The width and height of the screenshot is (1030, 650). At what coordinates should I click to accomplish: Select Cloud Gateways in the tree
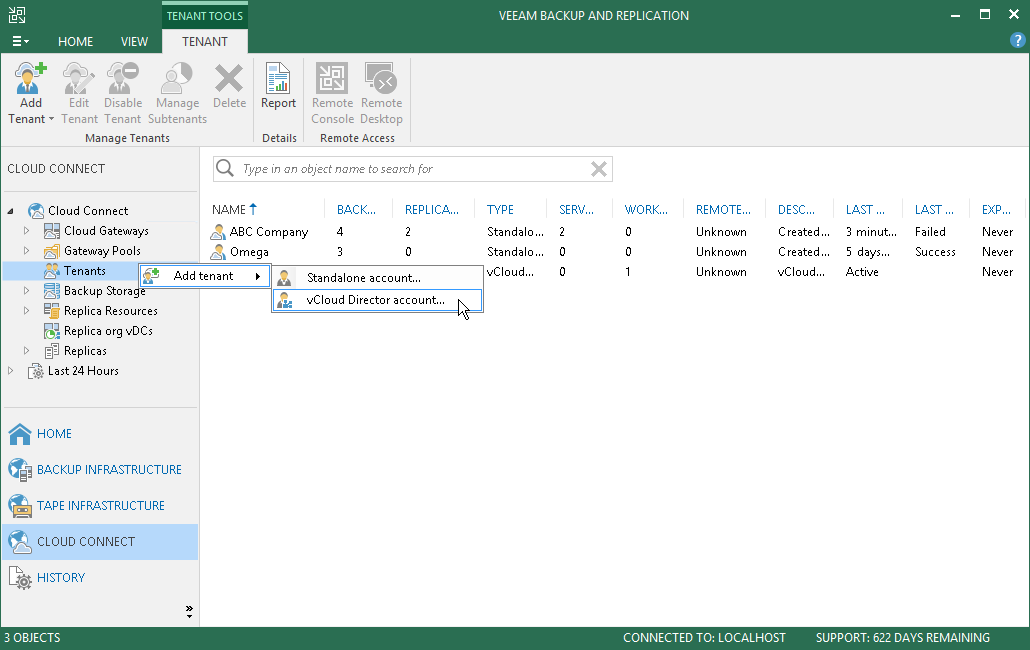coord(106,231)
